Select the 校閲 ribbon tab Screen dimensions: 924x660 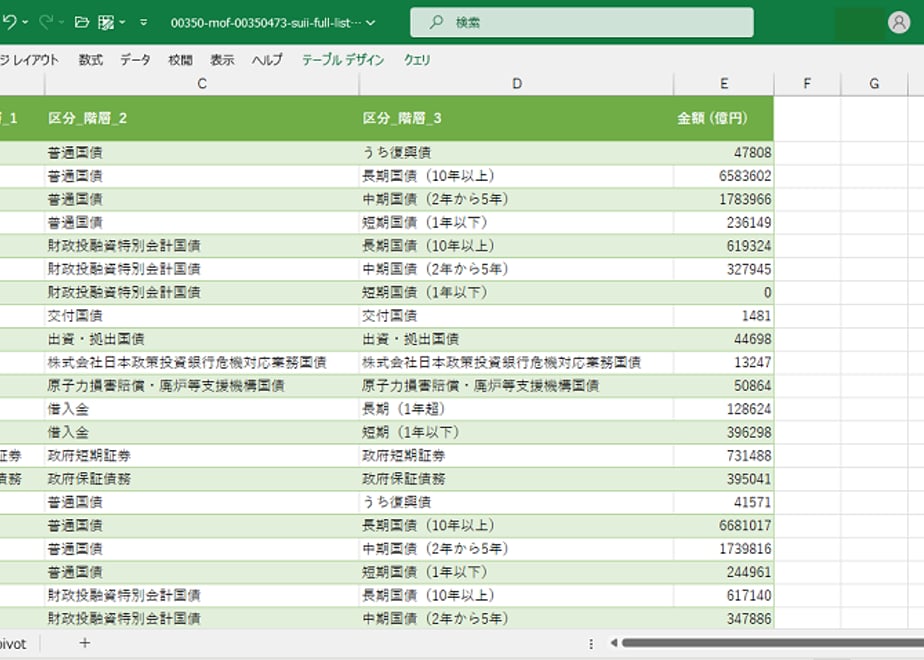(x=180, y=60)
